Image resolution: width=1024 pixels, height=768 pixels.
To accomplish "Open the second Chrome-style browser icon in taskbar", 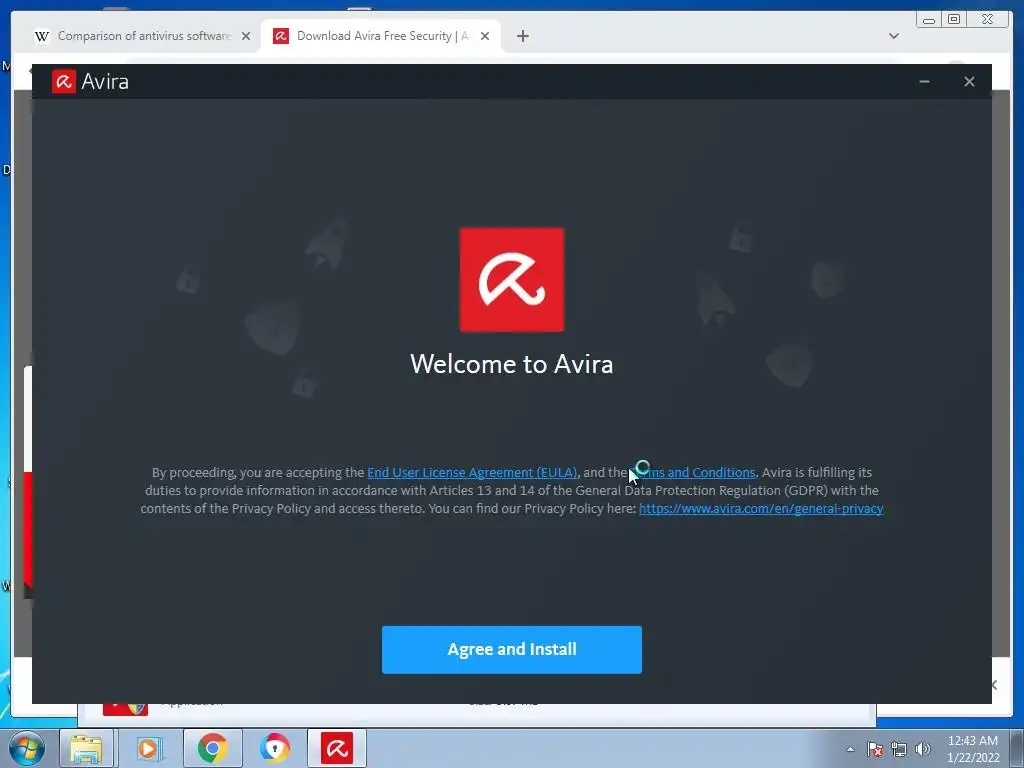I will click(x=275, y=748).
